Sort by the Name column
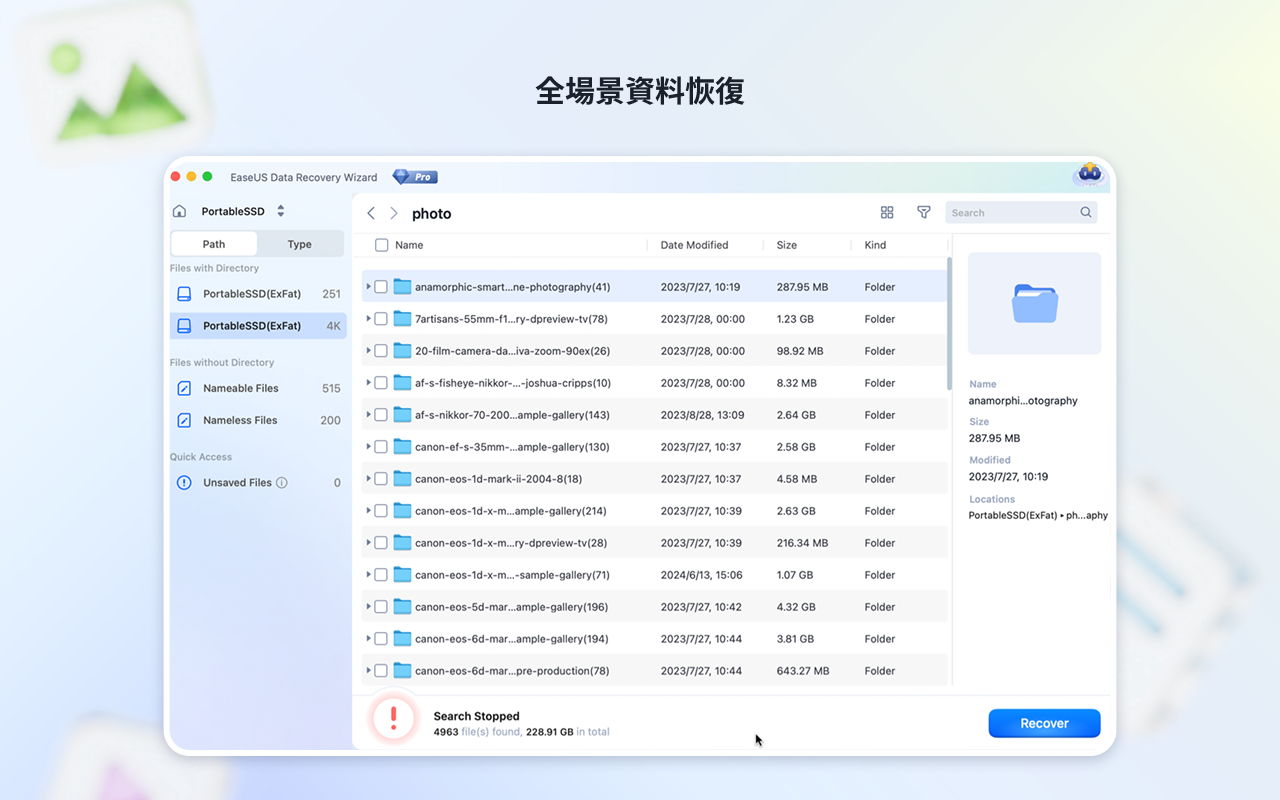Image resolution: width=1280 pixels, height=800 pixels. pyautogui.click(x=409, y=245)
